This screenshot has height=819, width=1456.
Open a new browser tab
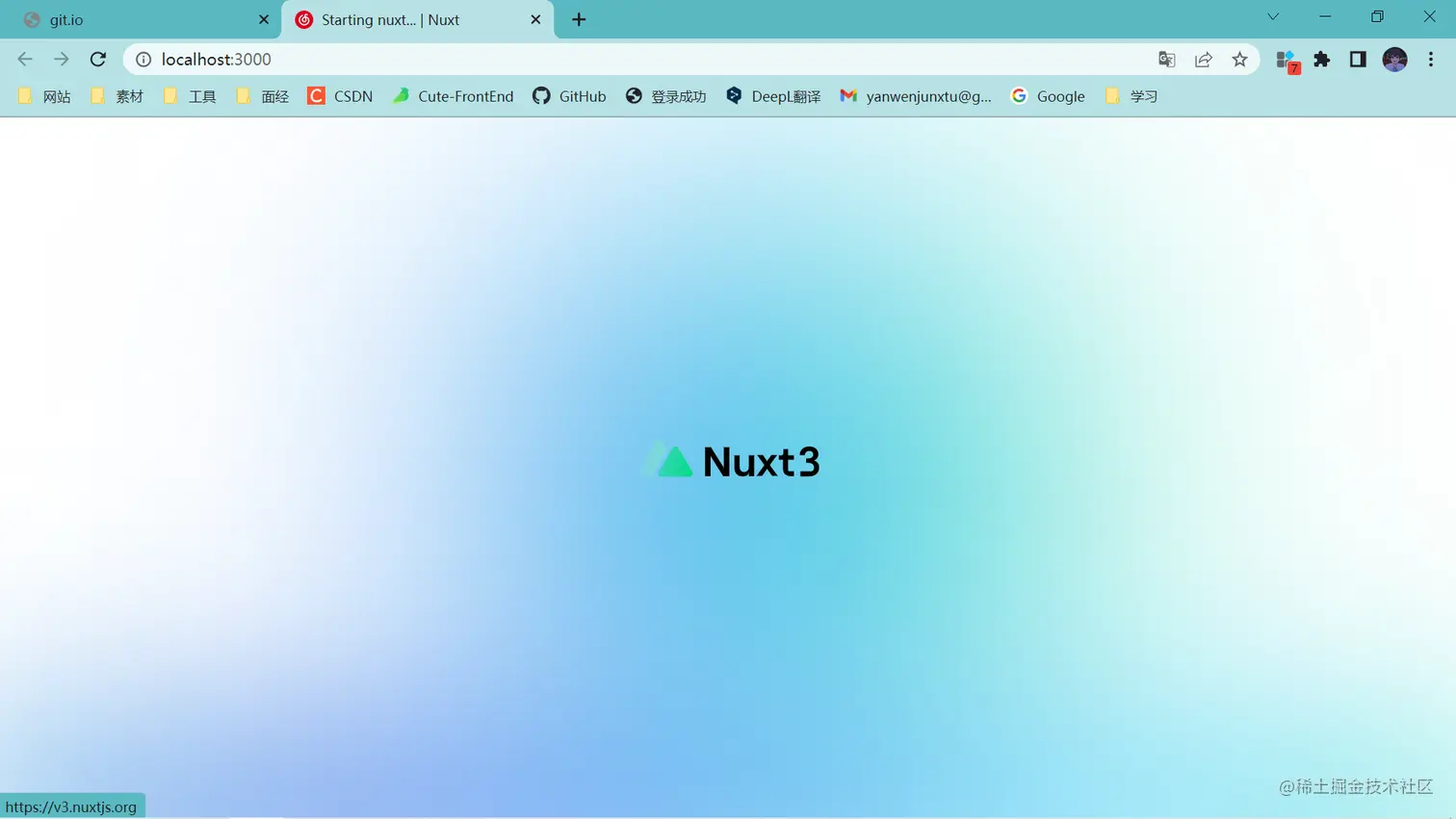tap(579, 19)
